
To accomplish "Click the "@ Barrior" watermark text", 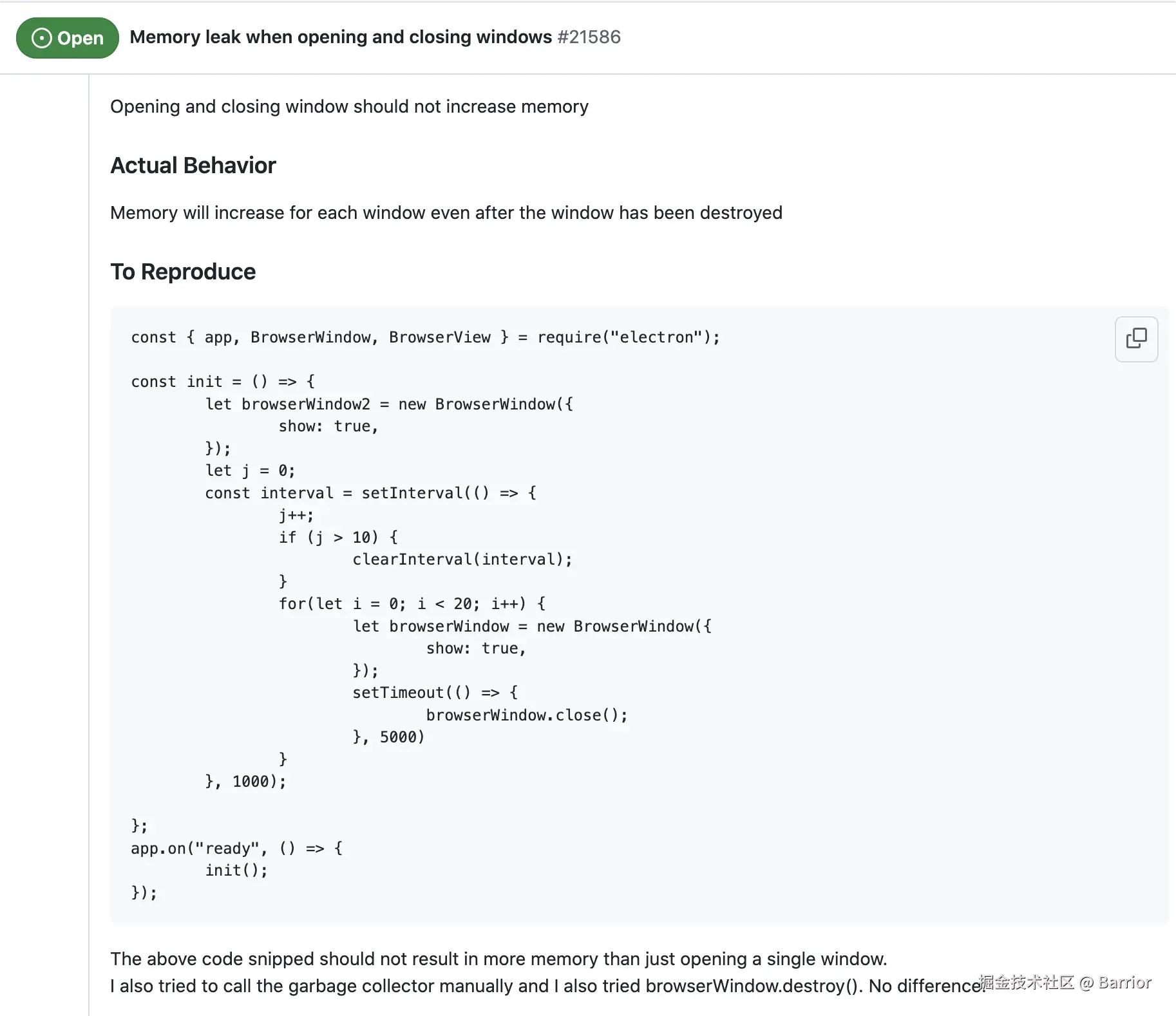I will click(1115, 983).
